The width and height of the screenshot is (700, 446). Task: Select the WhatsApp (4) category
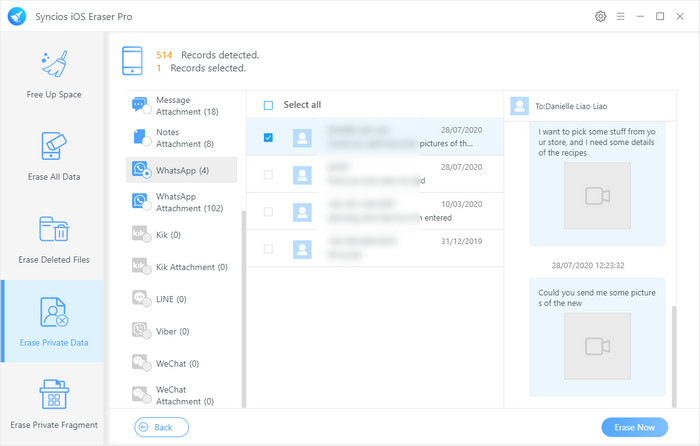(x=182, y=170)
